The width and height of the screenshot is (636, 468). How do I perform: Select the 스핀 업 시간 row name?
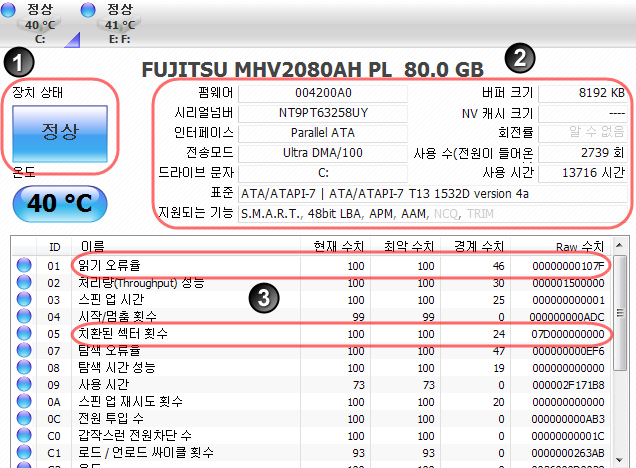(x=111, y=299)
